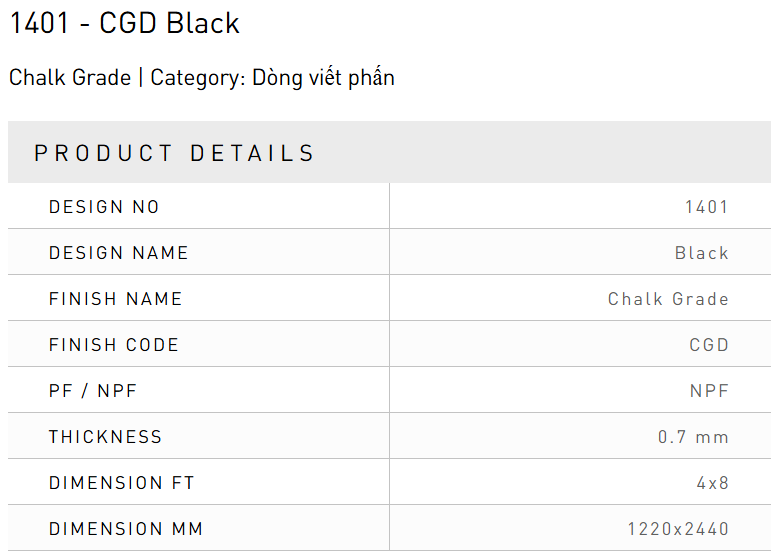Select the PF / NPF label cell
This screenshot has height=560, width=780.
coord(93,391)
